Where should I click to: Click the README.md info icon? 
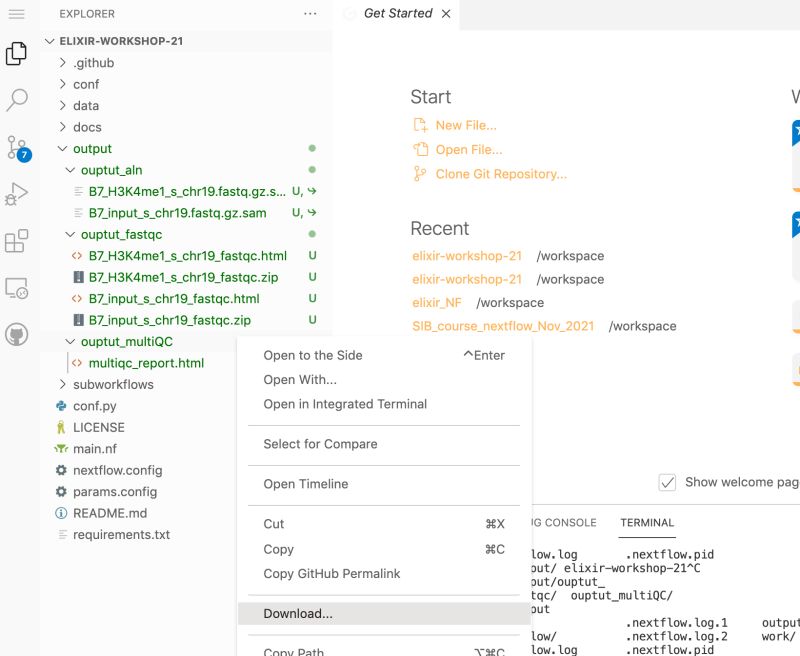tap(61, 513)
